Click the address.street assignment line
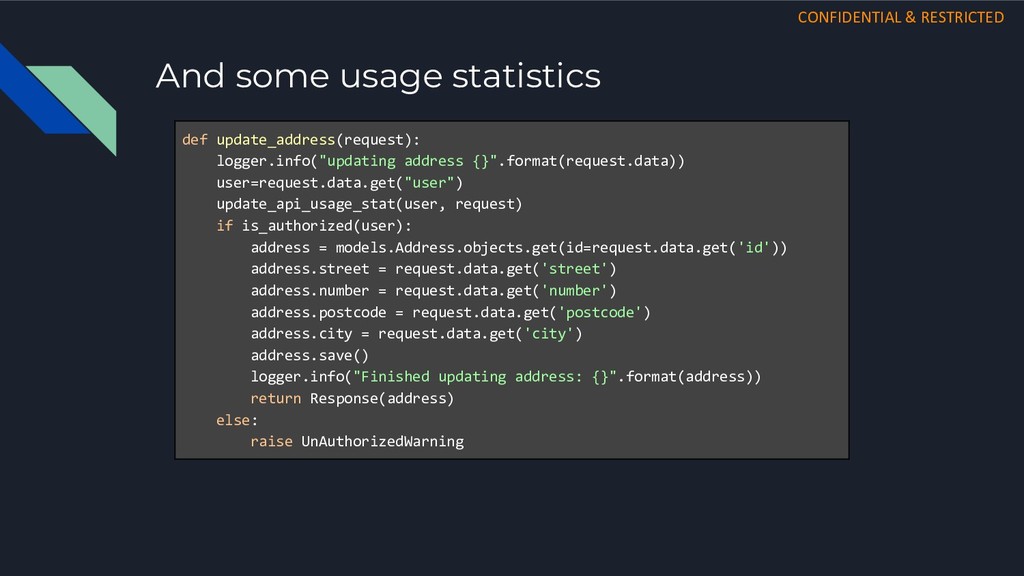Image resolution: width=1024 pixels, height=576 pixels. [x=434, y=269]
